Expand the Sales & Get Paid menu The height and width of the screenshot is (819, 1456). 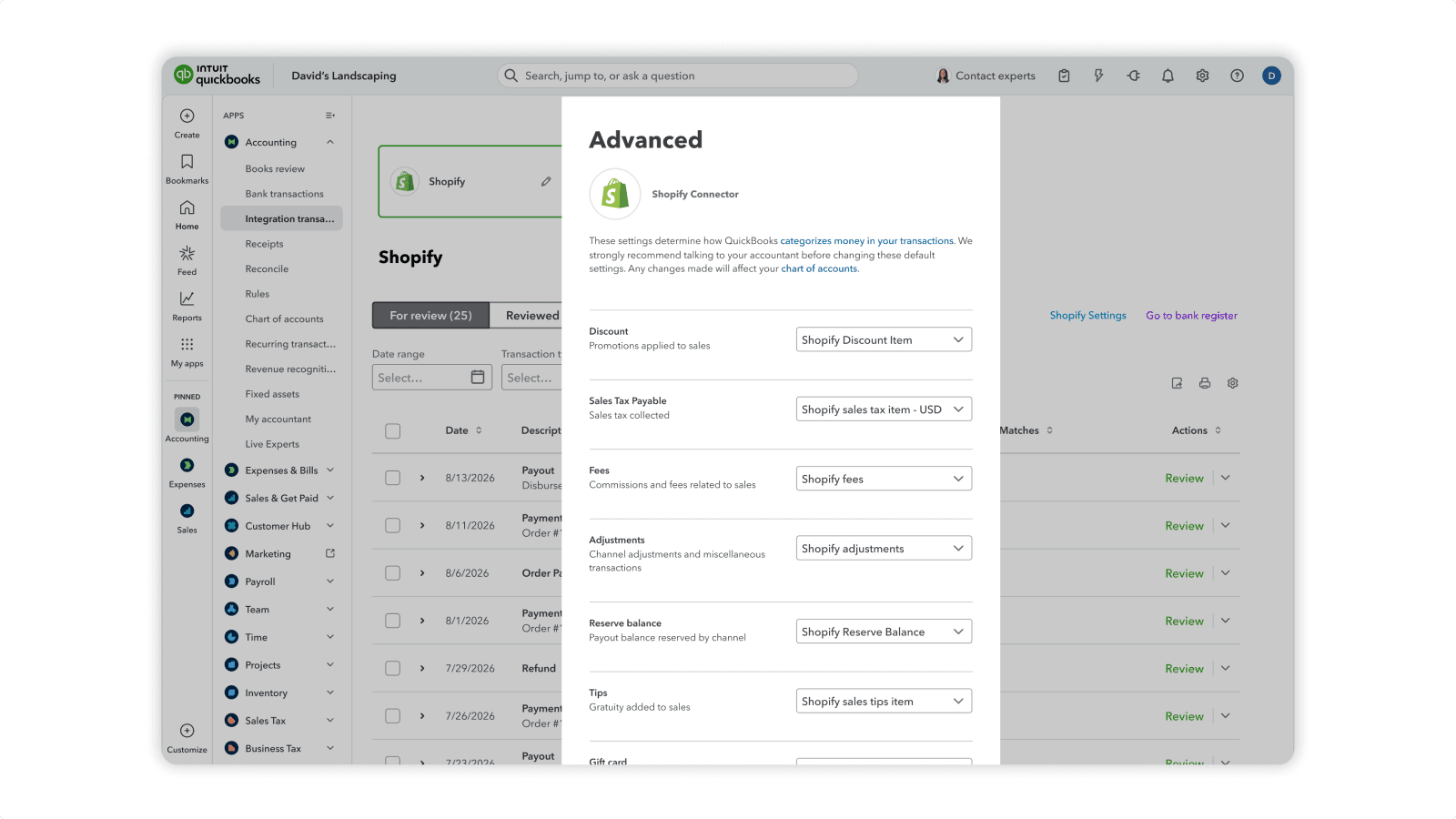pos(330,498)
